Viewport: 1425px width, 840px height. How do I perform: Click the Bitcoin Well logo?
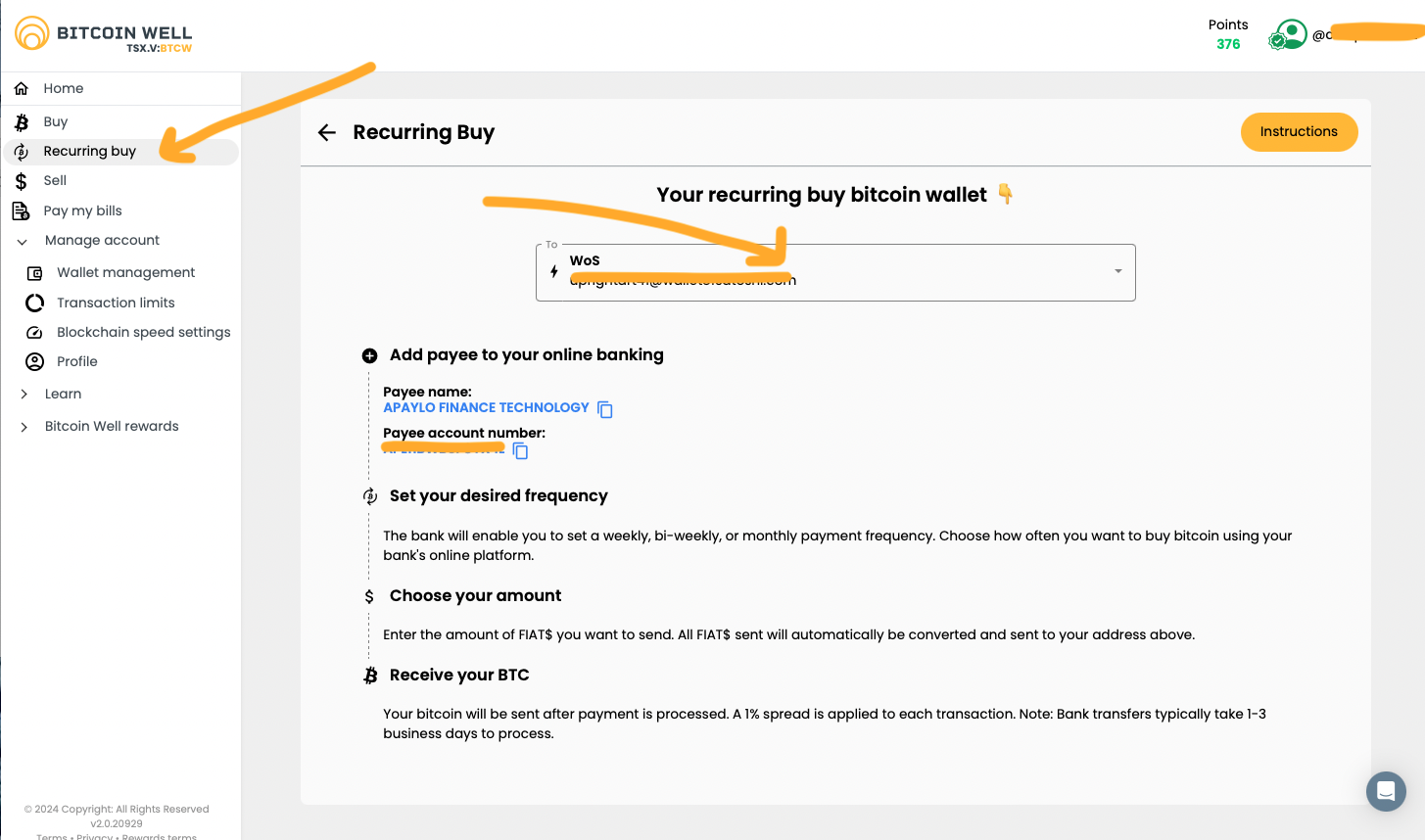pyautogui.click(x=104, y=35)
